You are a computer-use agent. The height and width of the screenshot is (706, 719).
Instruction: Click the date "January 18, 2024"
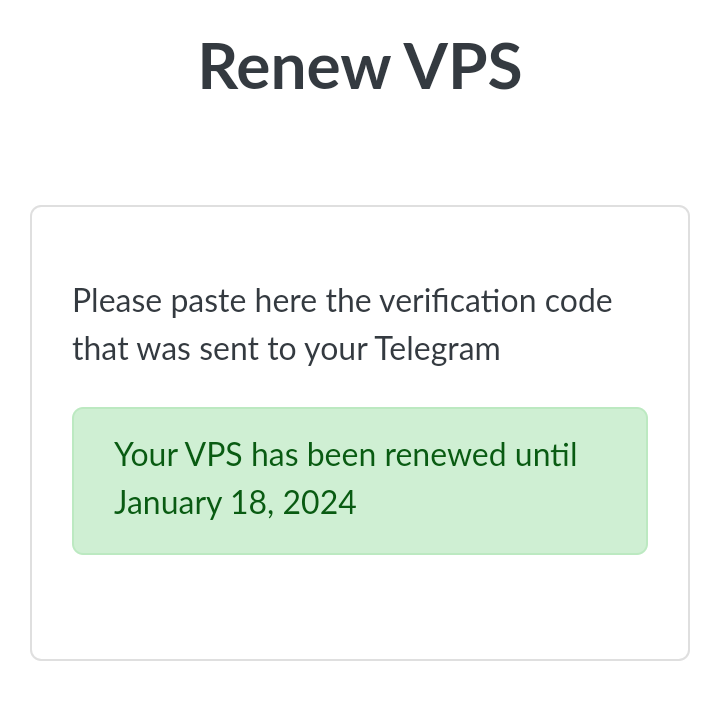click(235, 502)
